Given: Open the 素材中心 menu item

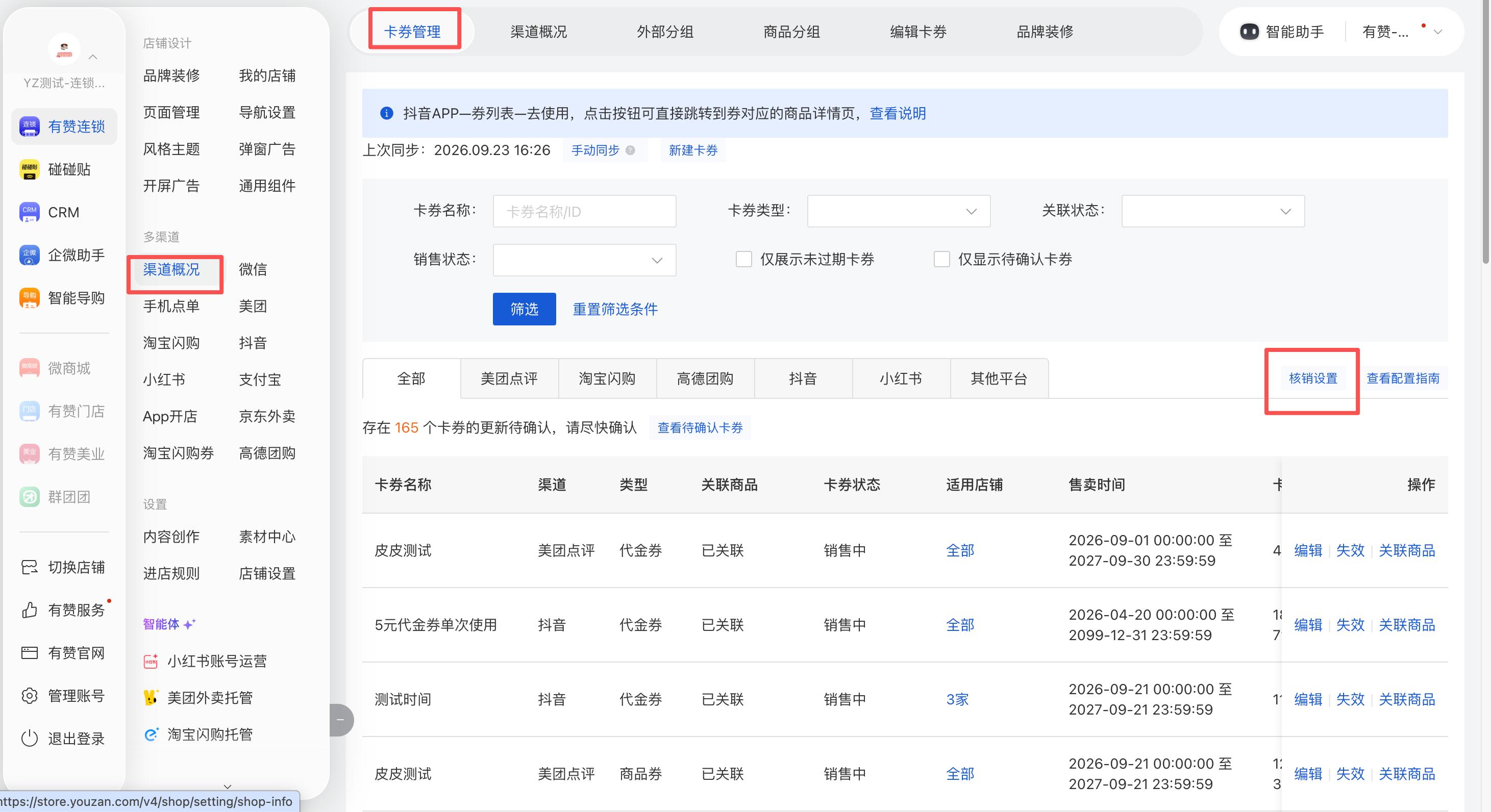Looking at the screenshot, I should [x=267, y=537].
